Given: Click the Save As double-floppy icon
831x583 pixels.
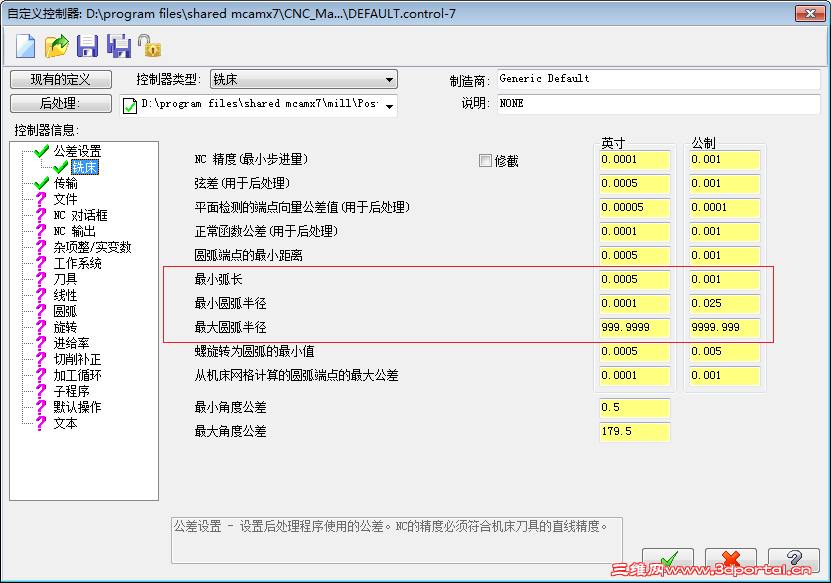Looking at the screenshot, I should [x=119, y=46].
